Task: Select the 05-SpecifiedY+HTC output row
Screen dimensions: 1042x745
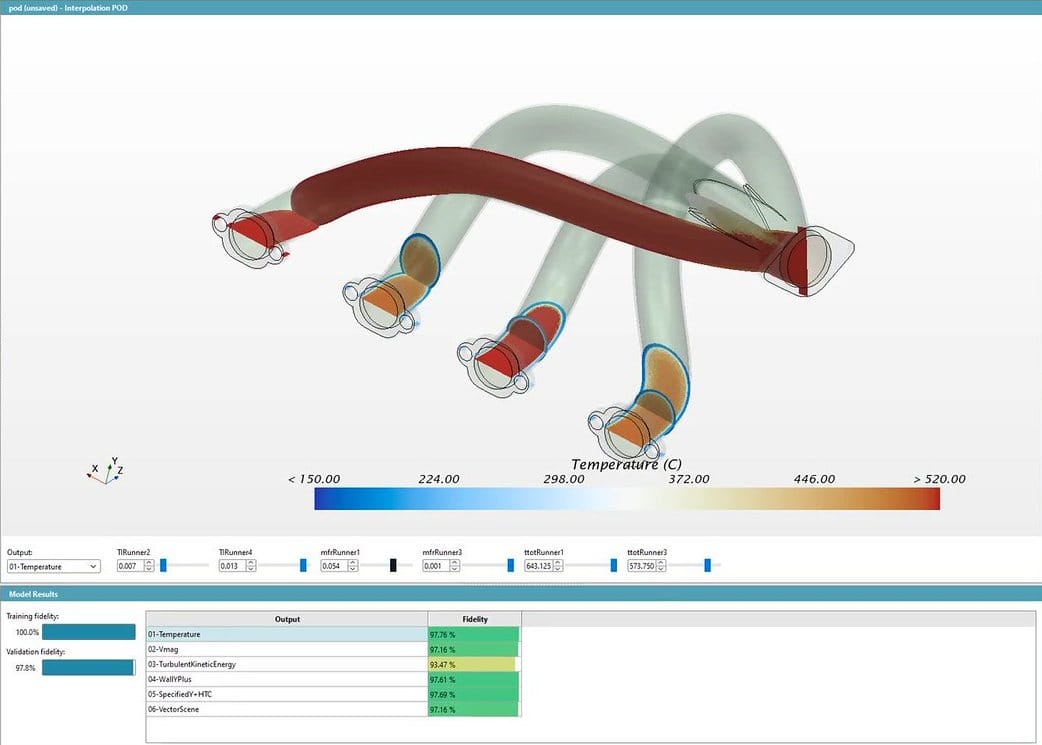Action: tap(334, 694)
